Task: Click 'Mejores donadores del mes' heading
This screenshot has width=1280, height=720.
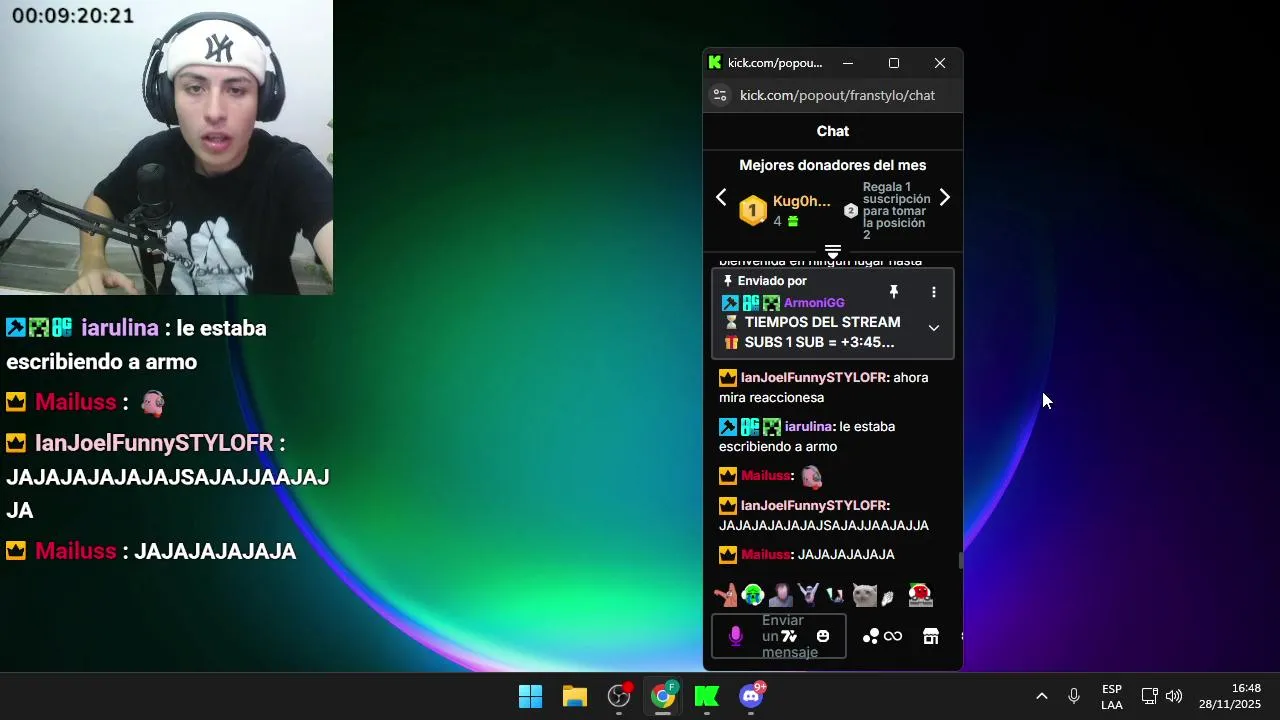Action: coord(833,165)
